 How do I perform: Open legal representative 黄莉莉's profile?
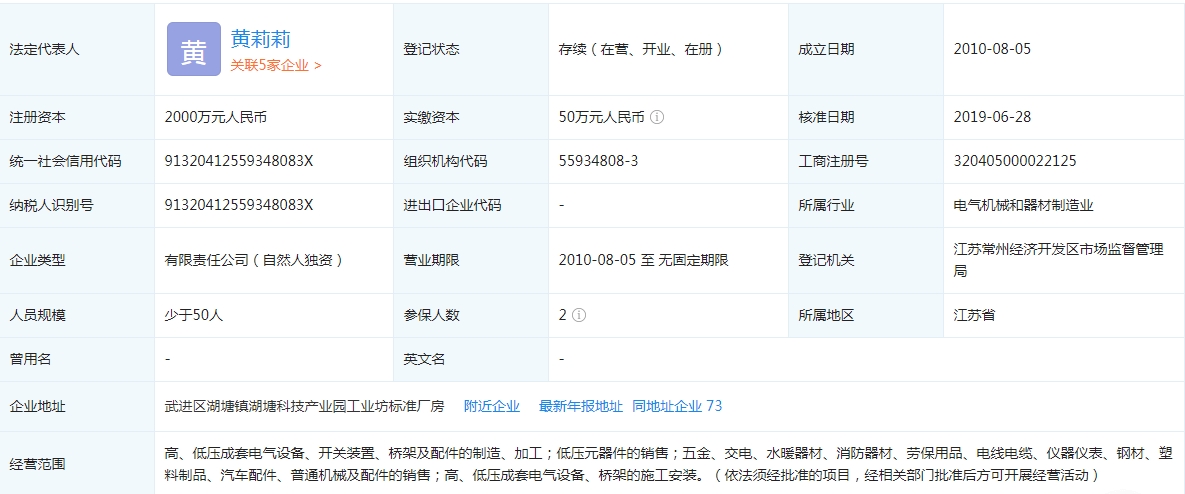coord(260,39)
